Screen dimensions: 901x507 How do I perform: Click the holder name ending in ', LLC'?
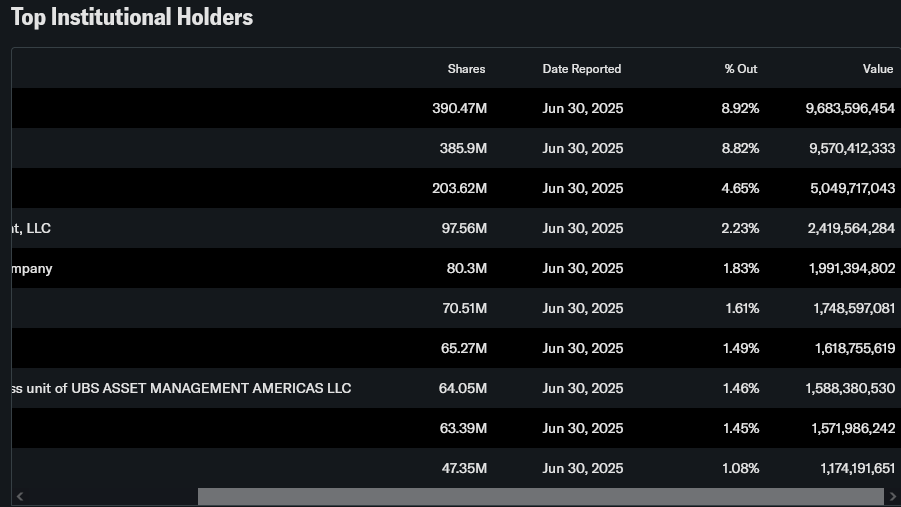click(32, 229)
